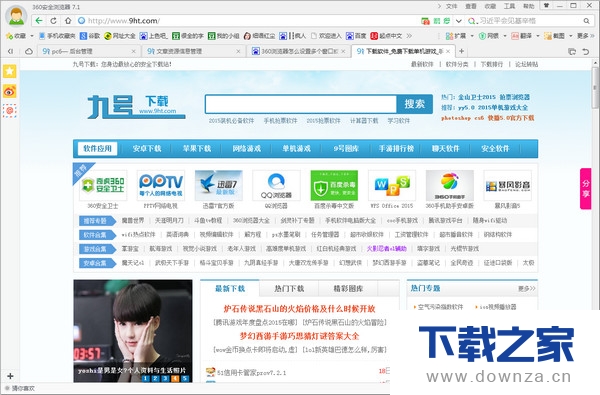Click the 翻译 translate toolbar button
600x395 pixels.
(x=522, y=36)
